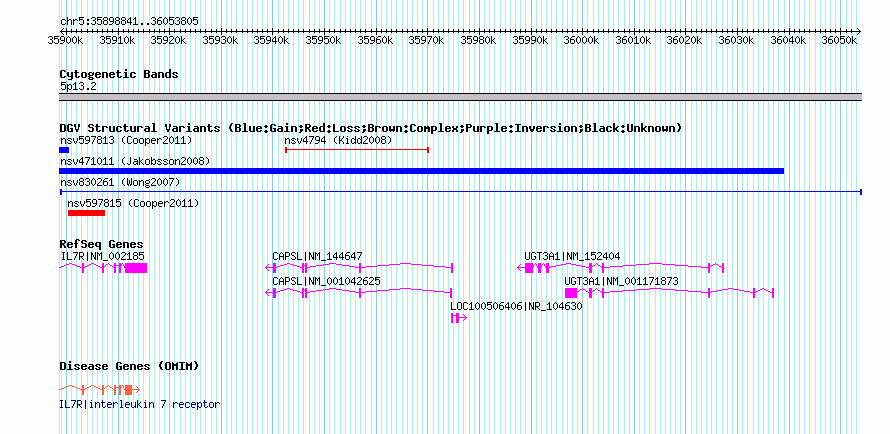Open the nsv597813 (Cooper2011) label

pyautogui.click(x=126, y=140)
